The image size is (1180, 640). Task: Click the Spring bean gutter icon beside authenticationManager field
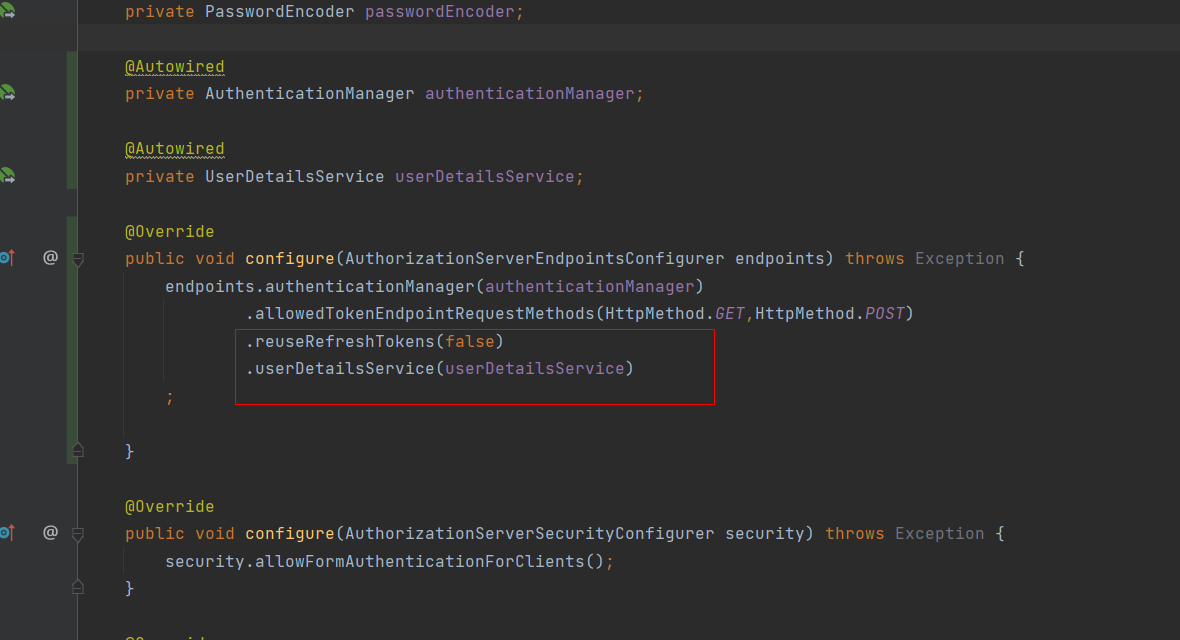(6, 93)
